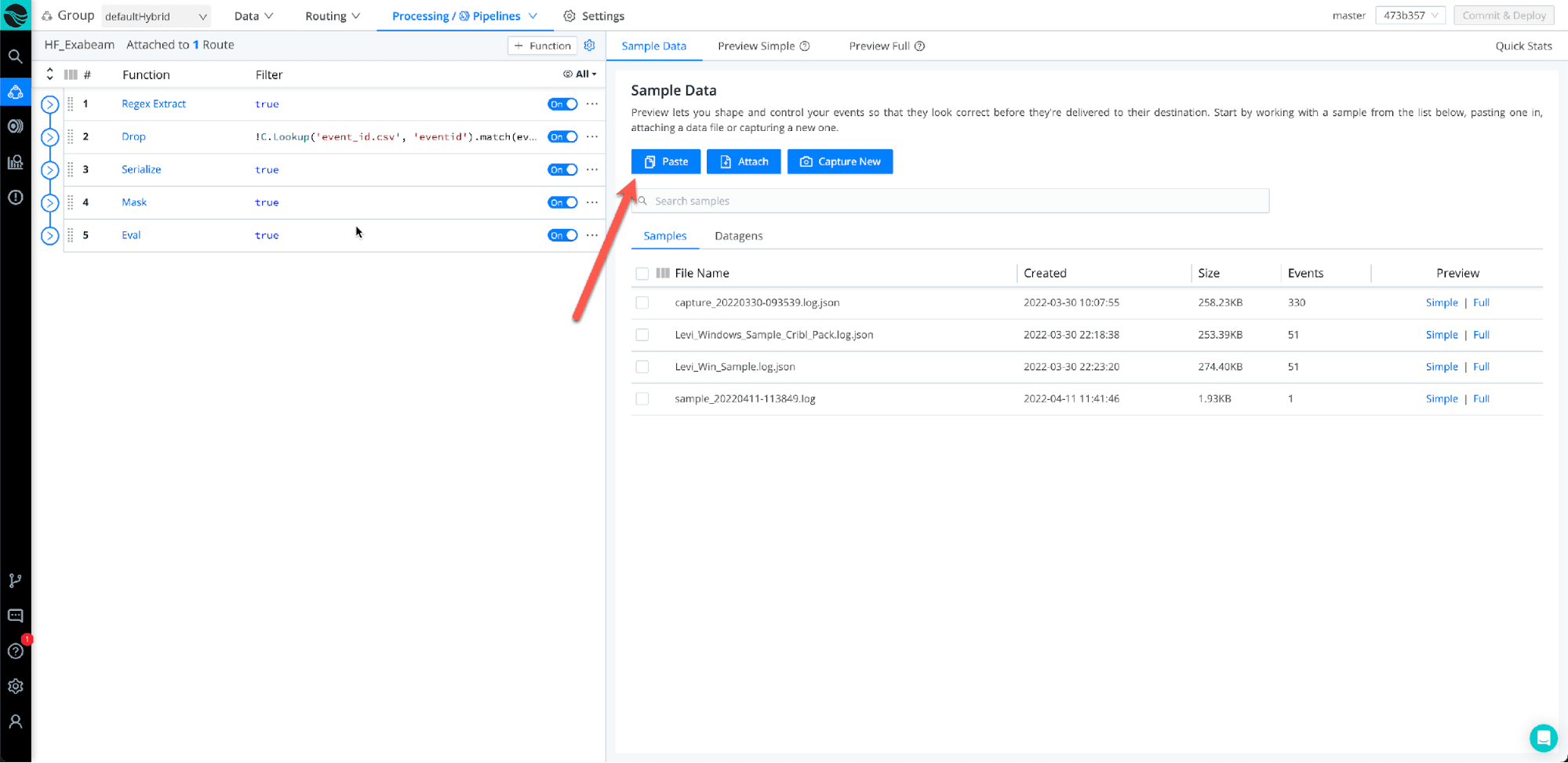Open the Routing menu
The image size is (1568, 763).
(333, 16)
